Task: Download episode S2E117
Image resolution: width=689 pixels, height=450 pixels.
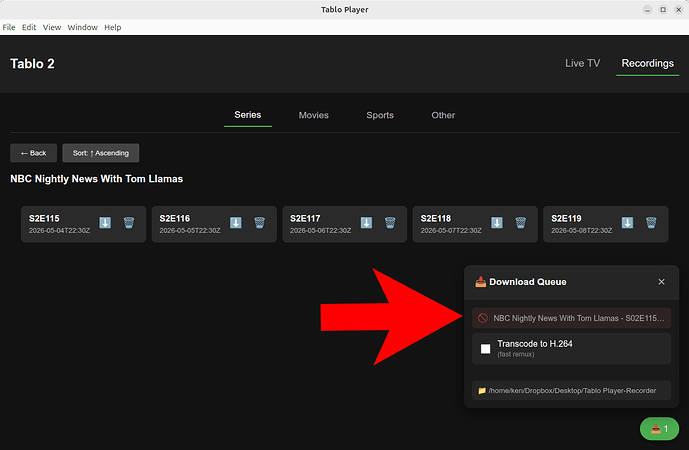Action: 366,223
